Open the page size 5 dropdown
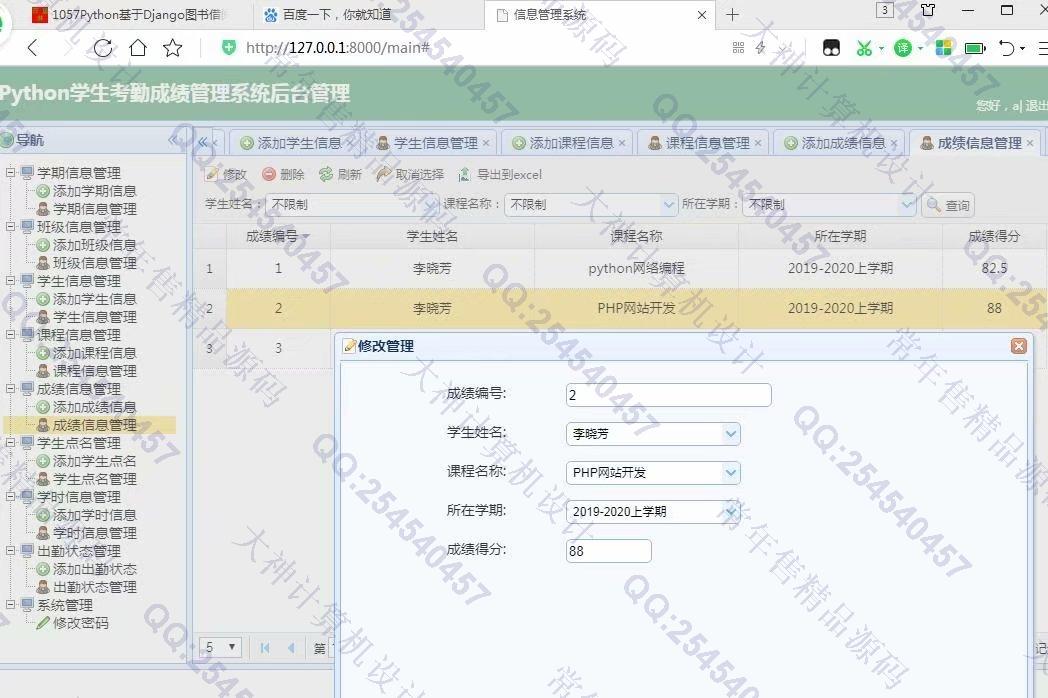 pyautogui.click(x=221, y=647)
